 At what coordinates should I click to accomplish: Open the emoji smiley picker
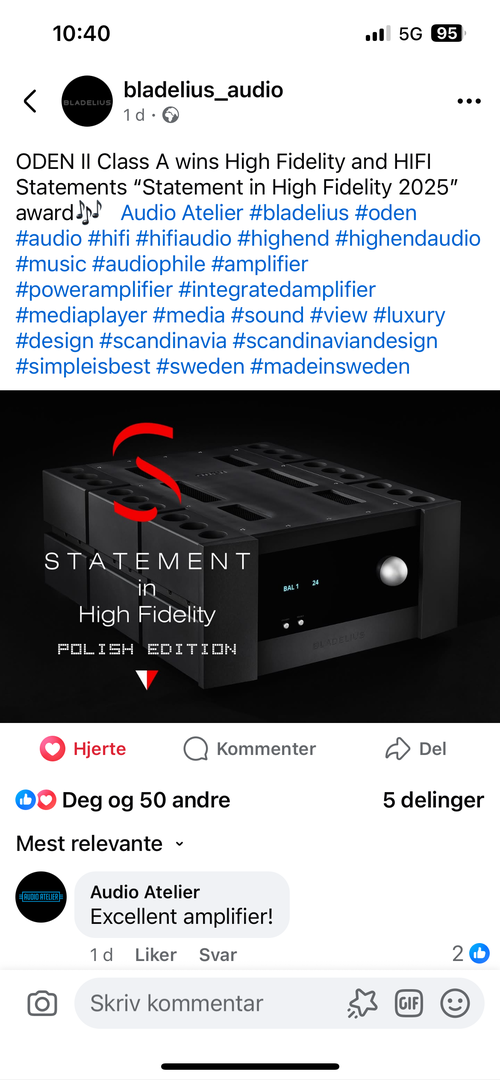[455, 1003]
